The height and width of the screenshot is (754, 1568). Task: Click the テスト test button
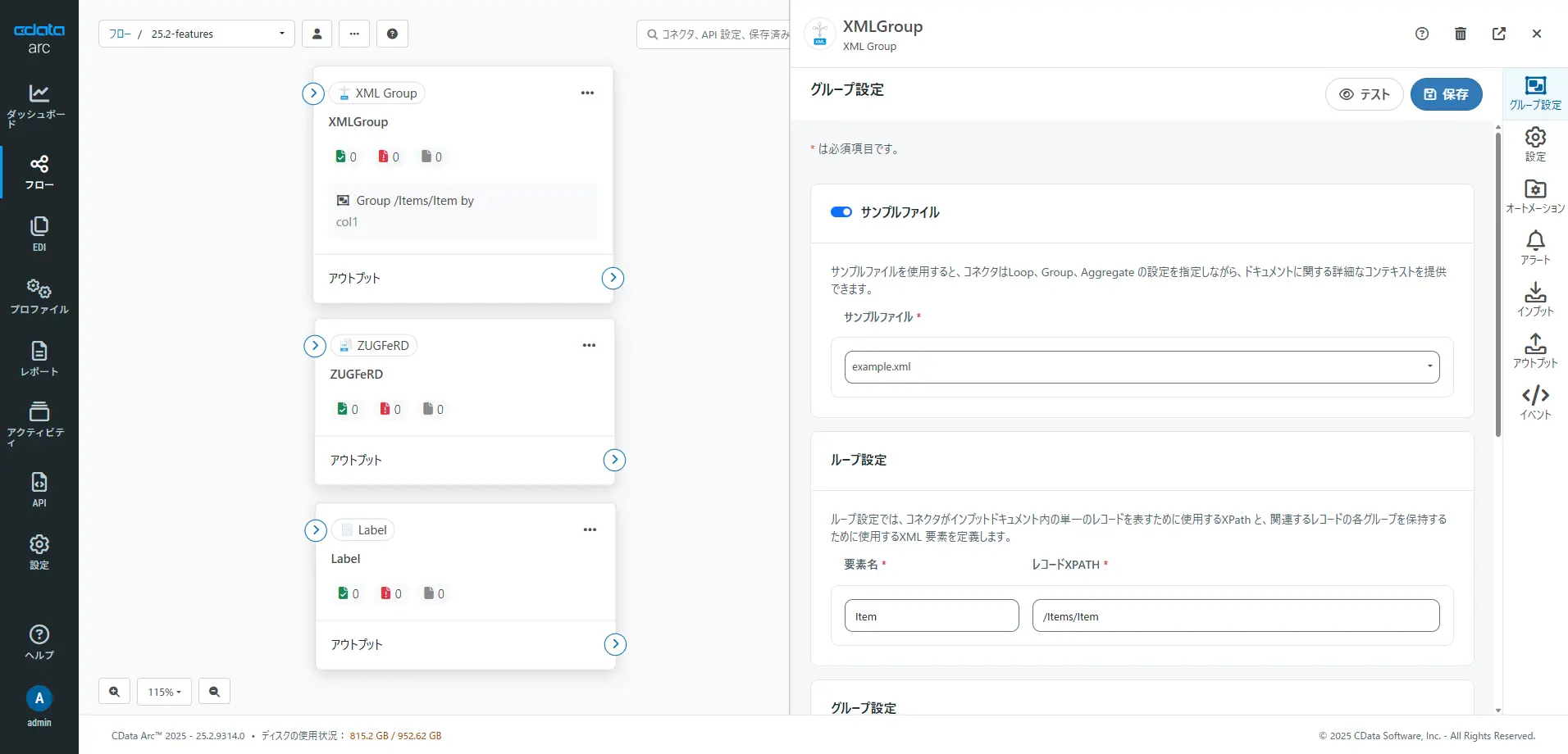click(1365, 94)
